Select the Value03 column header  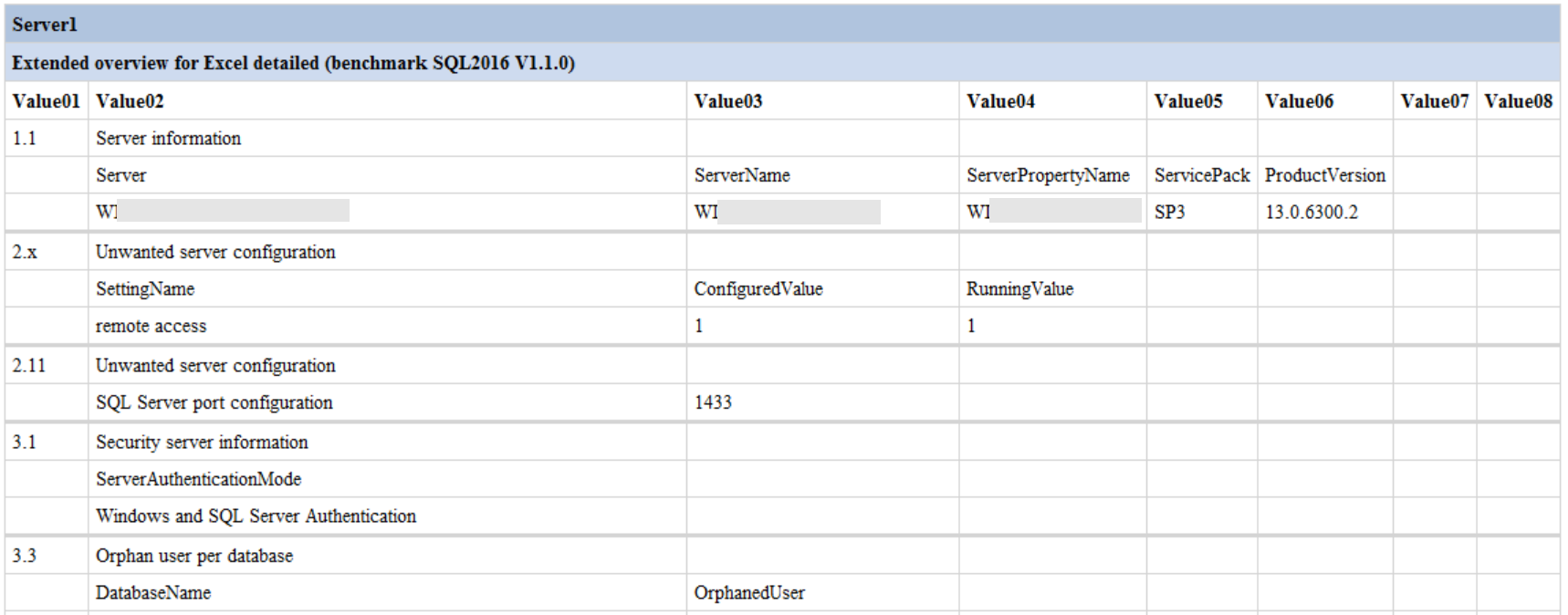pyautogui.click(x=727, y=101)
